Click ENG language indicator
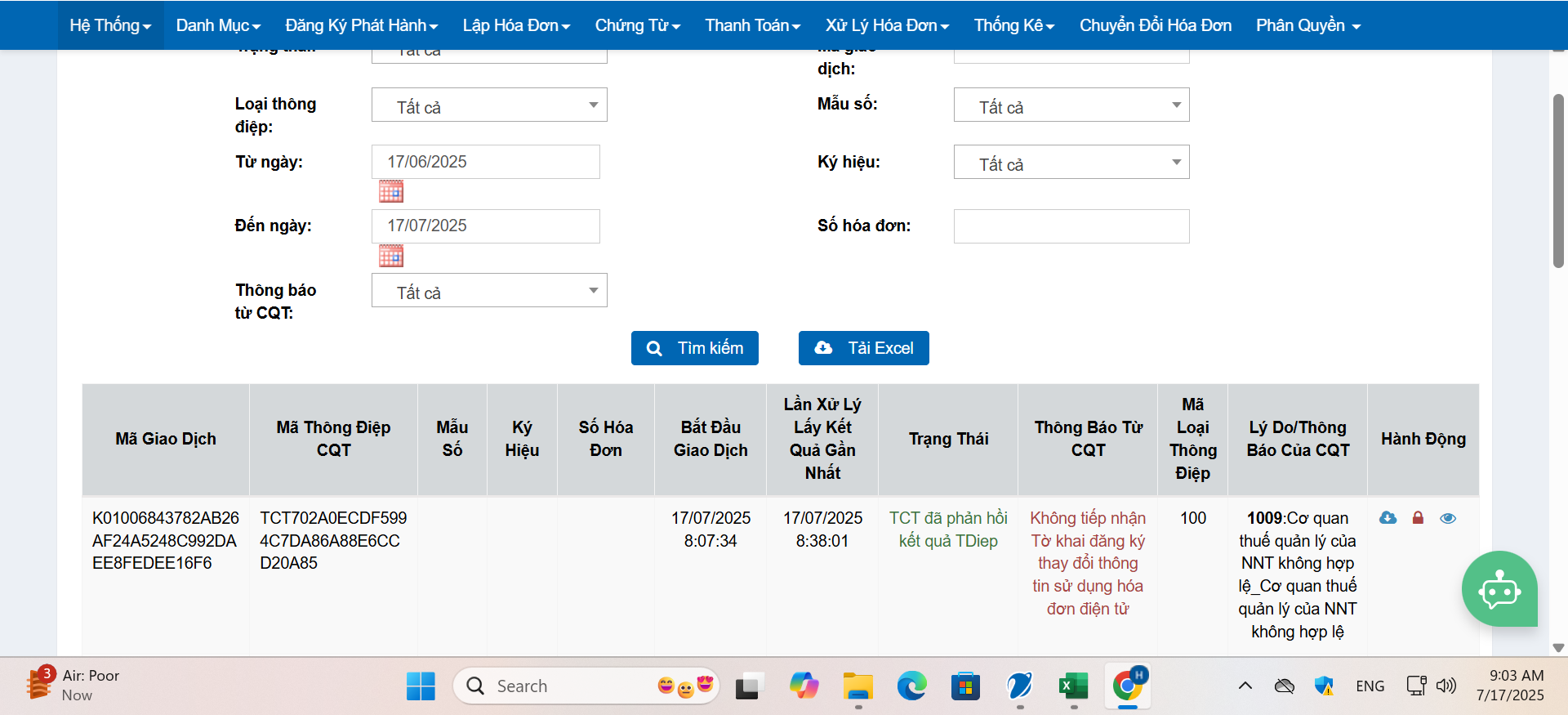The image size is (1568, 715). coord(1370,686)
